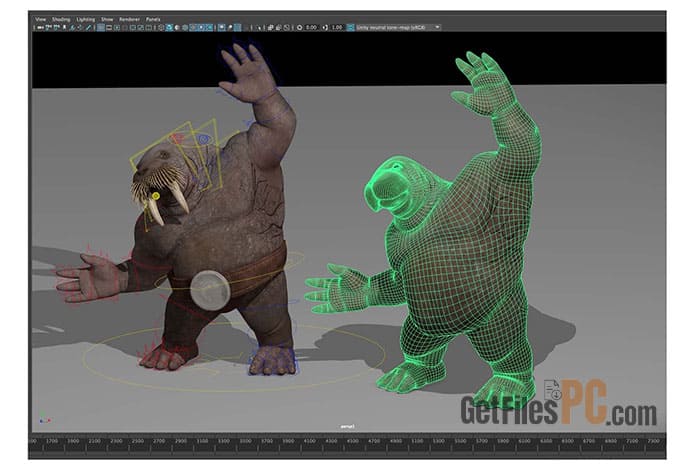Click the Multisample Anti-aliasing icon
700x473 pixels.
(238, 28)
